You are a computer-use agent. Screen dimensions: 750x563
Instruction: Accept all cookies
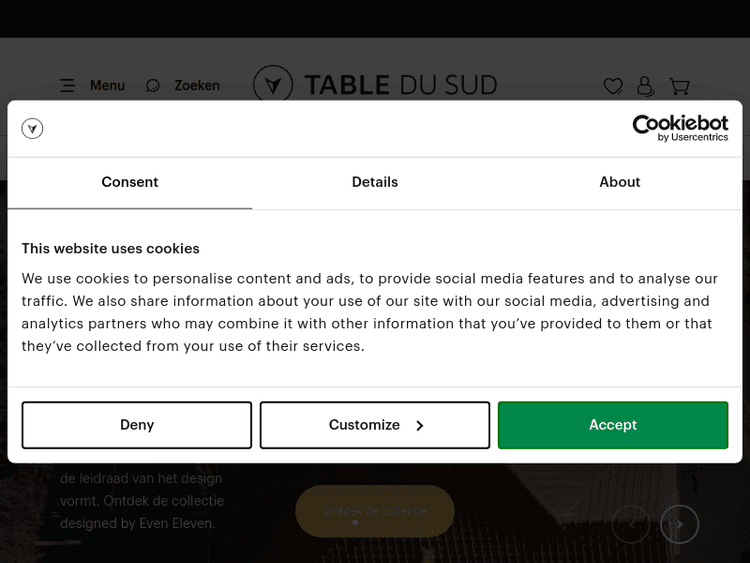click(613, 425)
